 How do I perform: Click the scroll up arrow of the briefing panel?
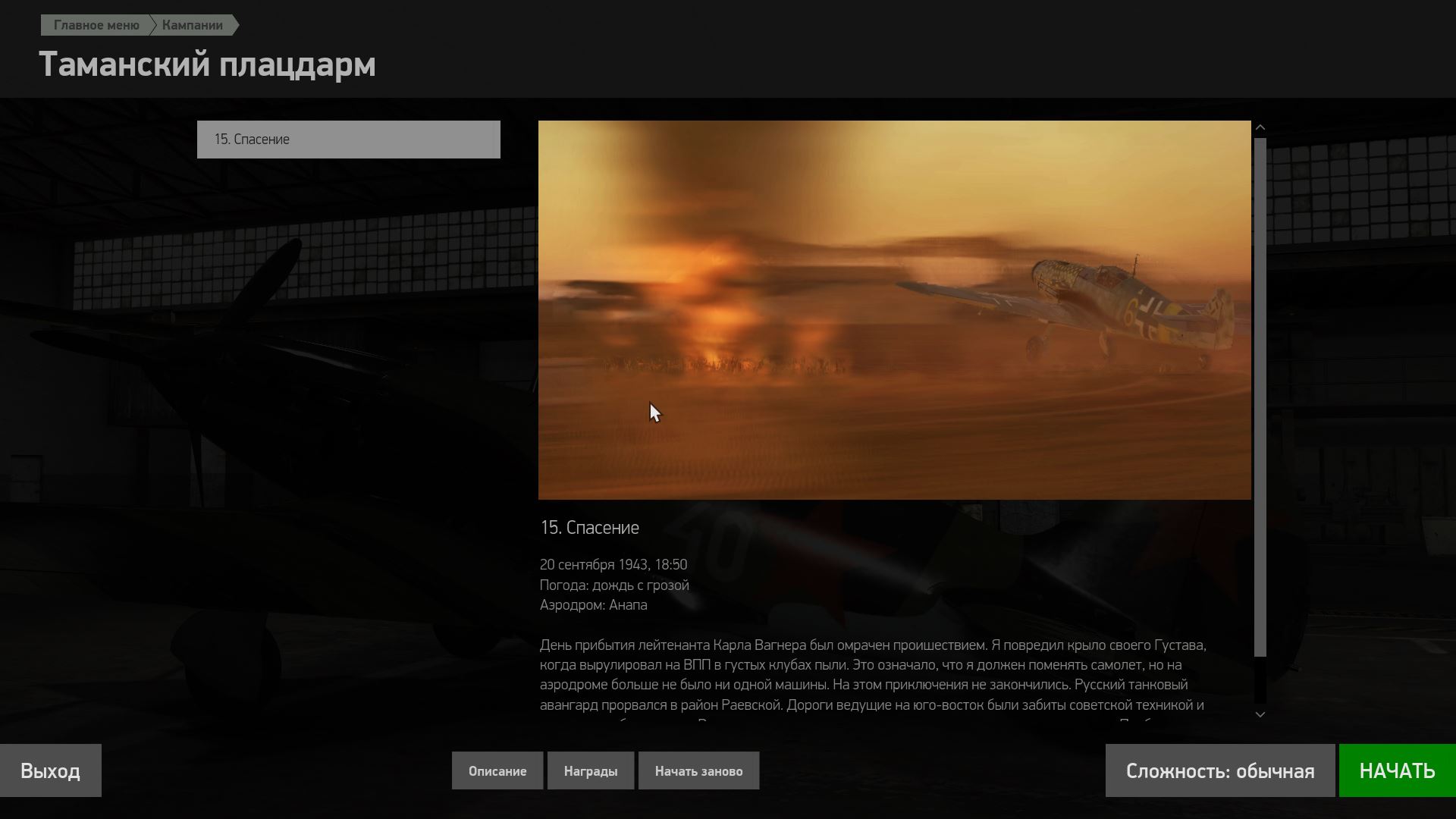click(x=1260, y=127)
